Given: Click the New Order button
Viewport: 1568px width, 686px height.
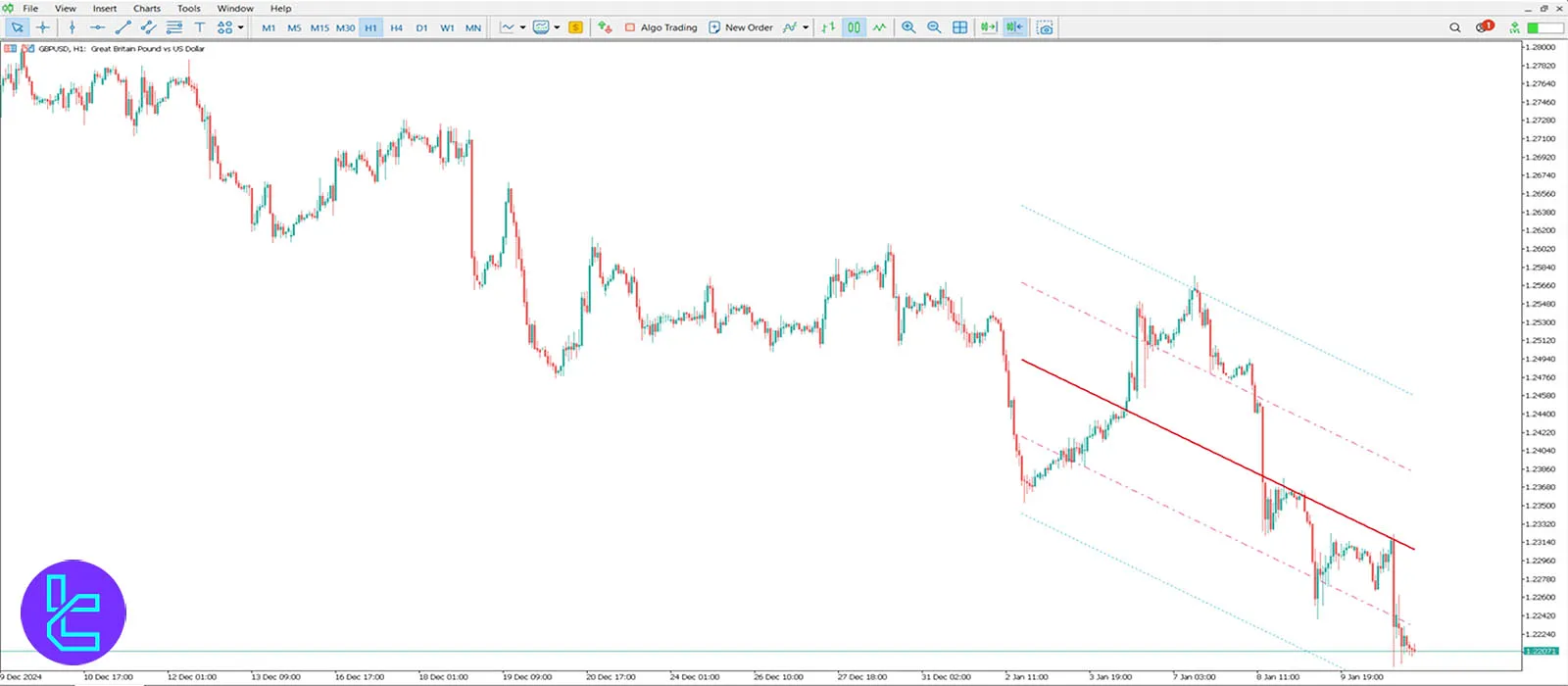Looking at the screenshot, I should [x=741, y=27].
